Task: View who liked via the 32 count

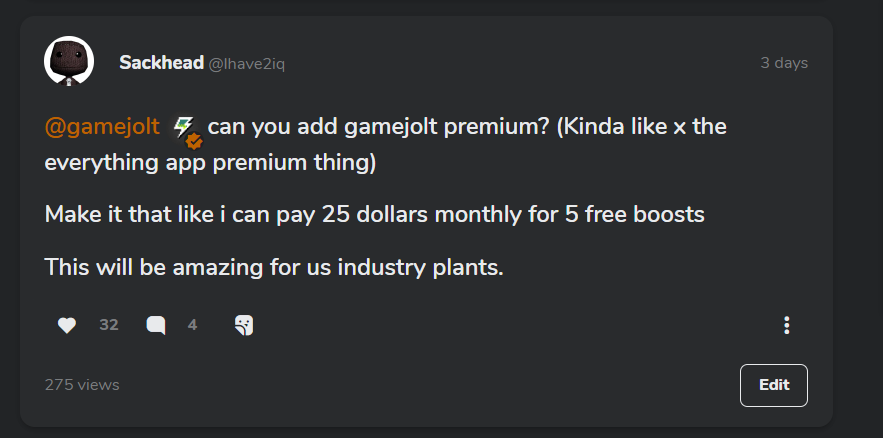Action: (109, 325)
